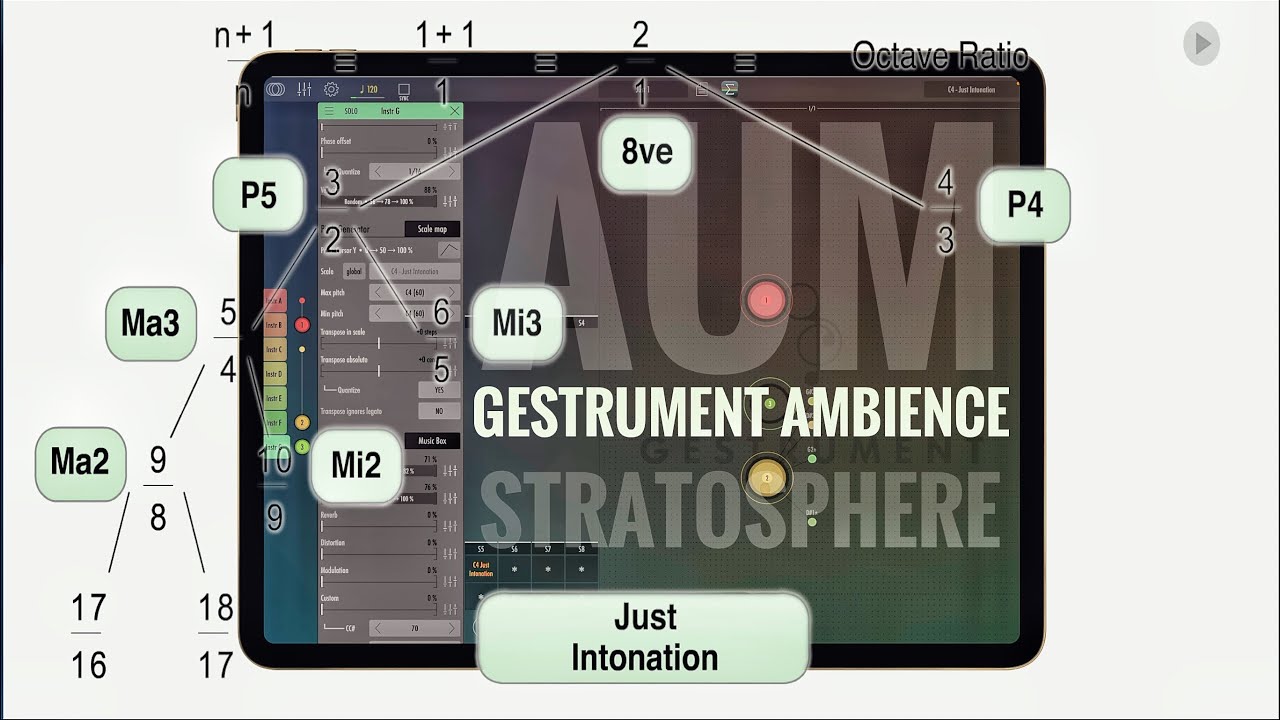Click the Scale map button
Screen dimensions: 1280x720
click(x=432, y=229)
